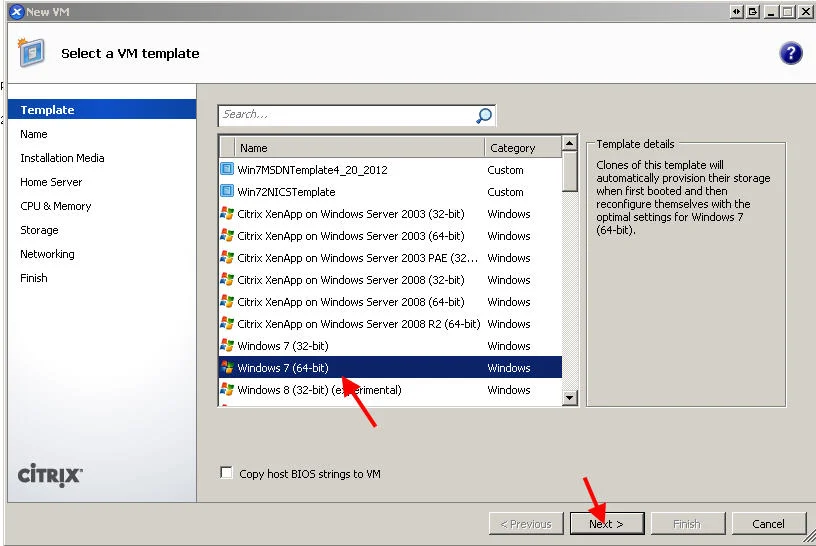Click the title bar icon next to minimize

[753, 11]
